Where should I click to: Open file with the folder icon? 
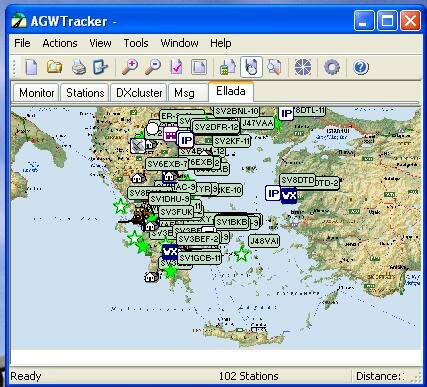click(54, 67)
